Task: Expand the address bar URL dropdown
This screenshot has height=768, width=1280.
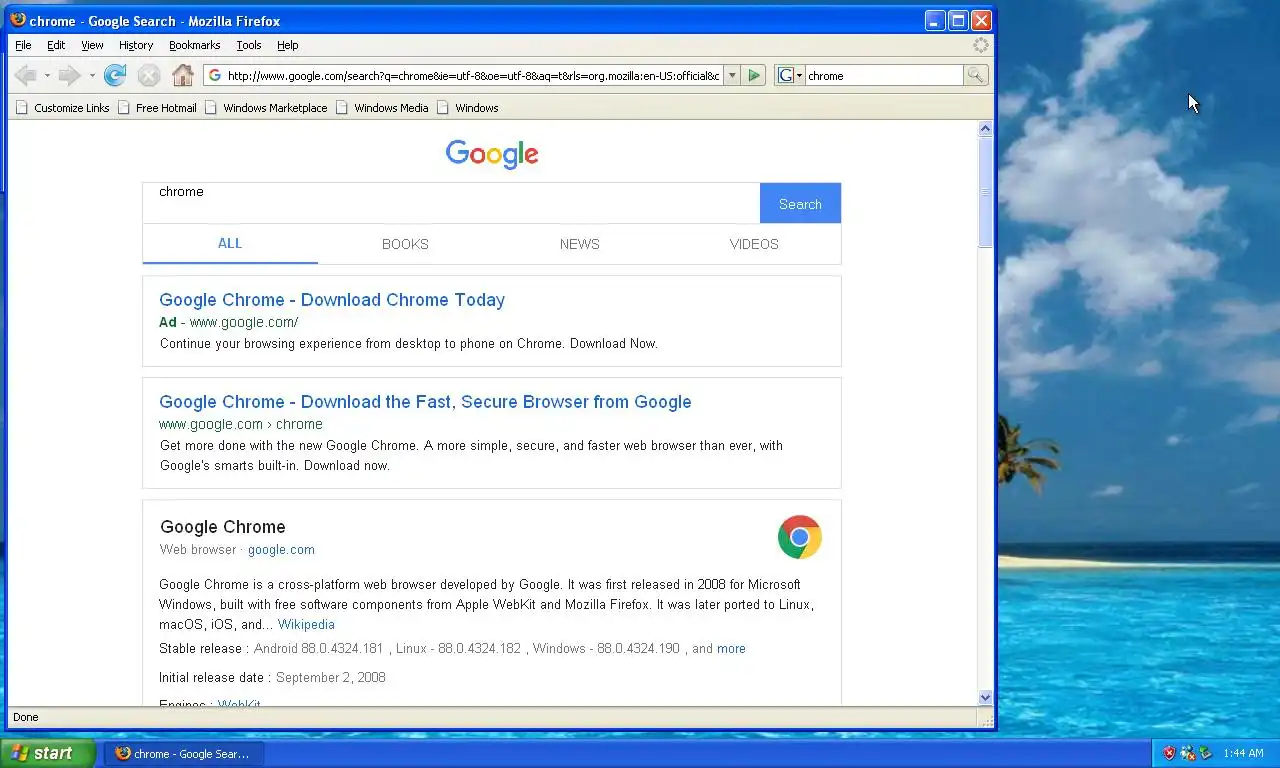Action: (731, 75)
